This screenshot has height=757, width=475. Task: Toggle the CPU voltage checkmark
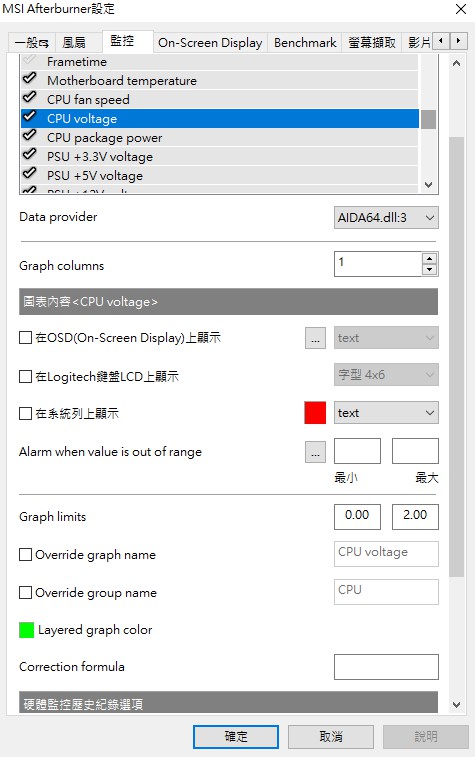tap(29, 117)
